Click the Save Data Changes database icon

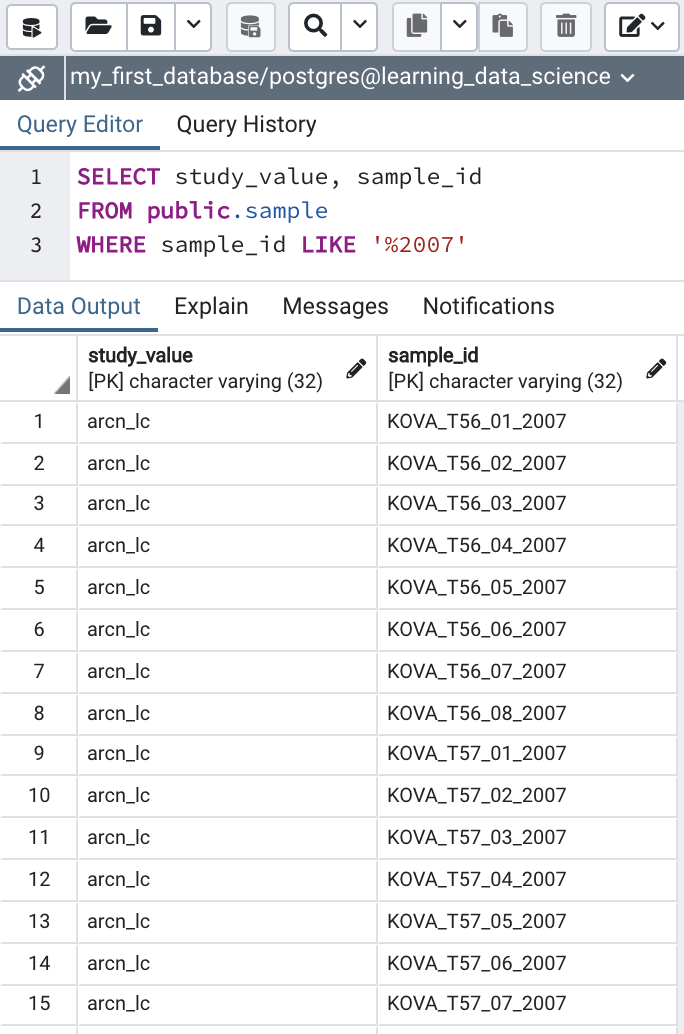point(251,26)
